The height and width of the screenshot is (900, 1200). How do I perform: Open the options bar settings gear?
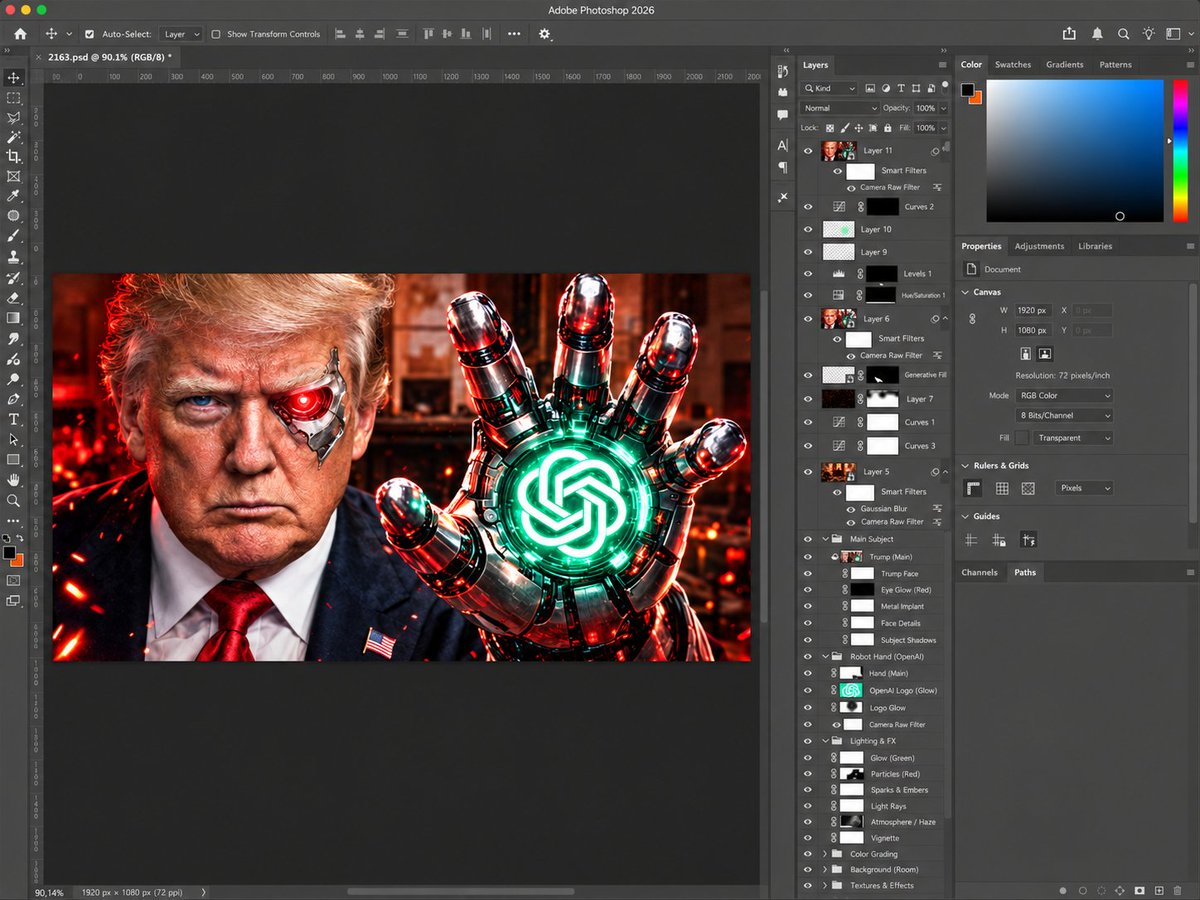point(544,34)
